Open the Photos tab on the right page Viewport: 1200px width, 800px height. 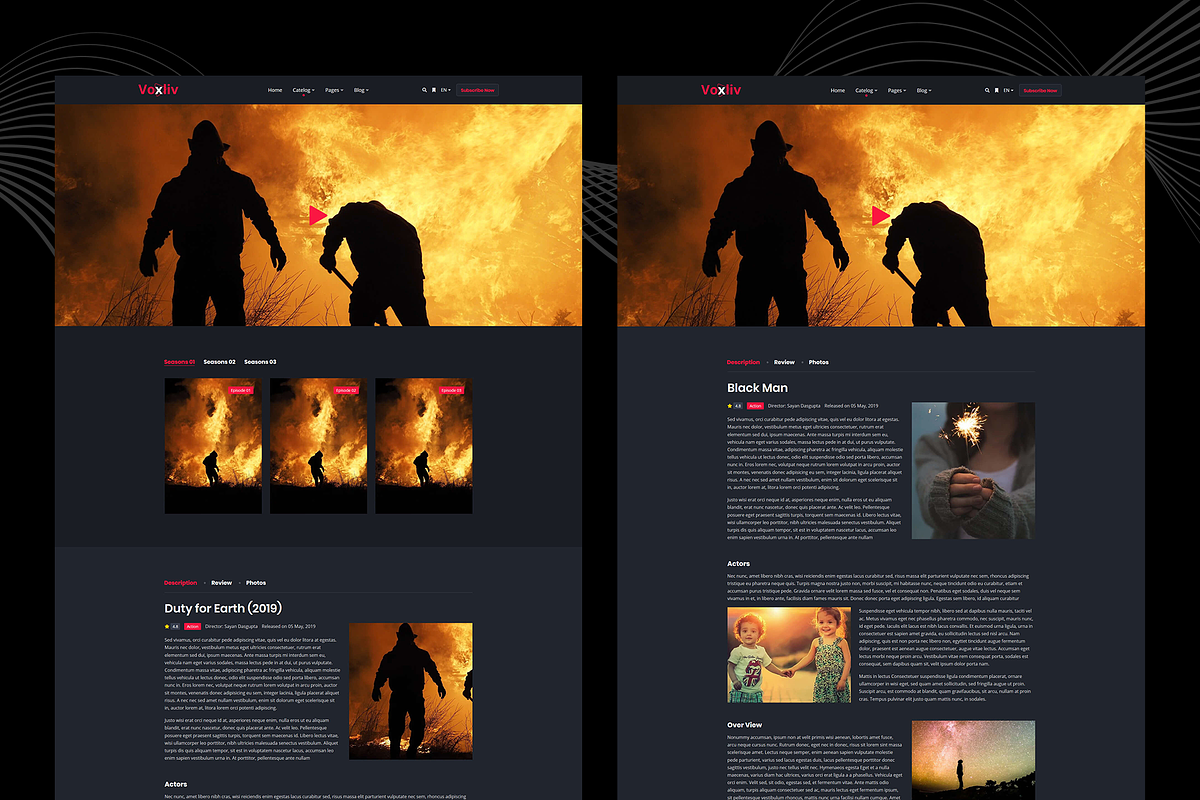point(819,362)
